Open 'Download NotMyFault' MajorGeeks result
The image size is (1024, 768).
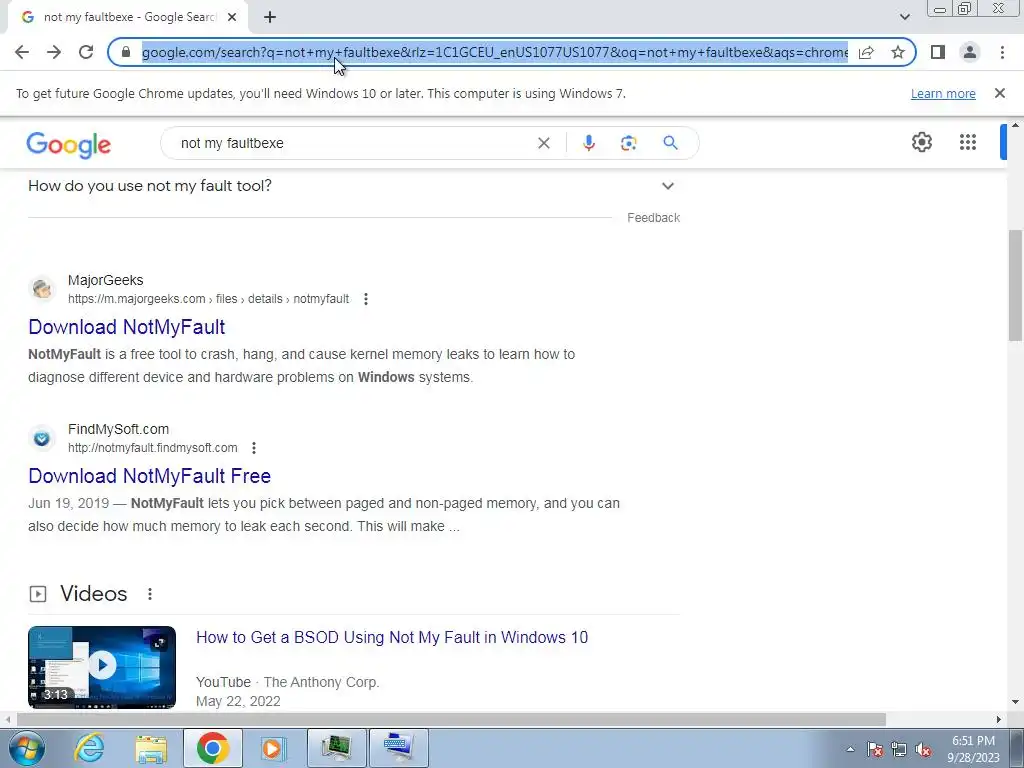pos(127,327)
